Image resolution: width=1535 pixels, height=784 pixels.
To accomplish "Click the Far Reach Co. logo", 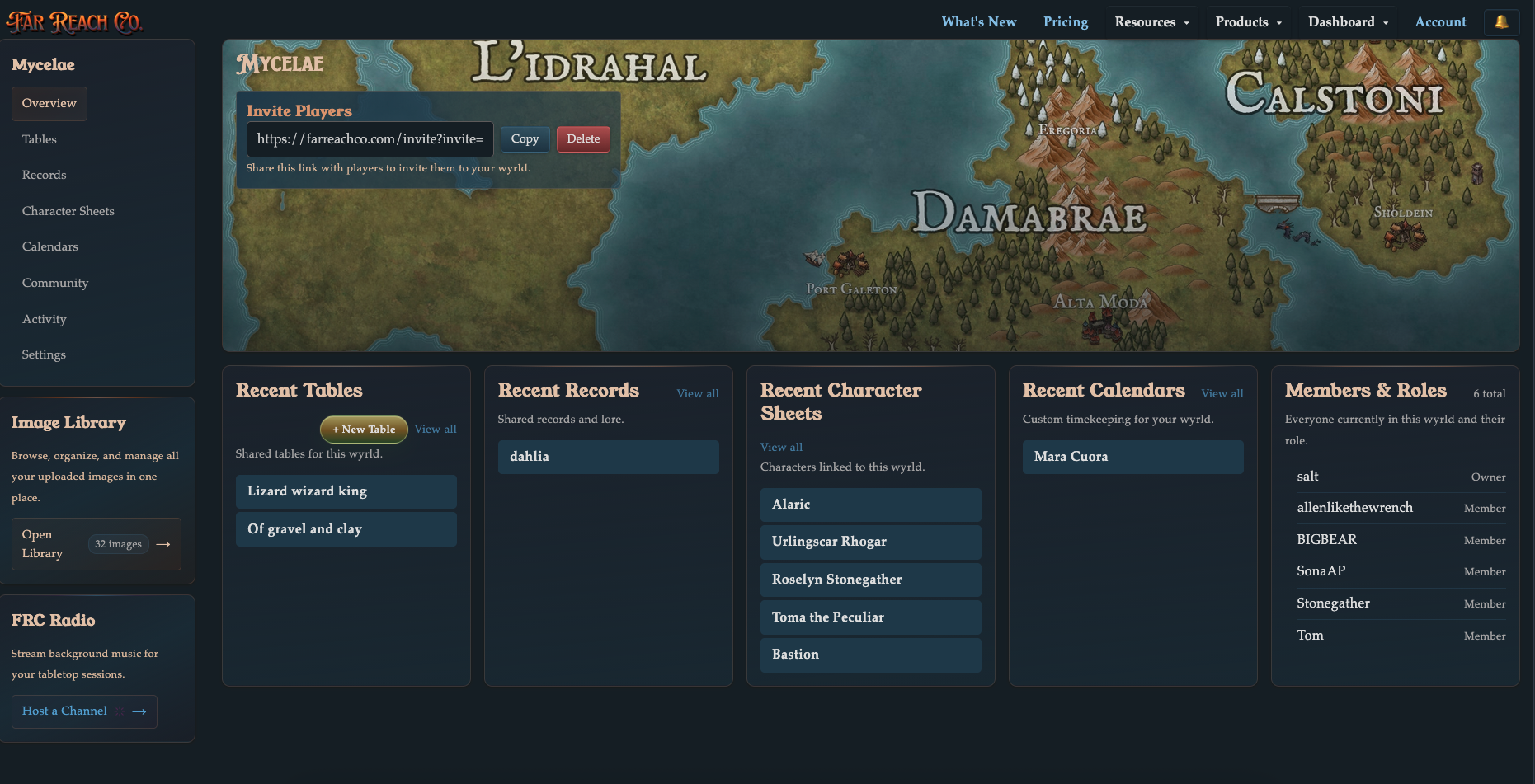I will coord(74,21).
